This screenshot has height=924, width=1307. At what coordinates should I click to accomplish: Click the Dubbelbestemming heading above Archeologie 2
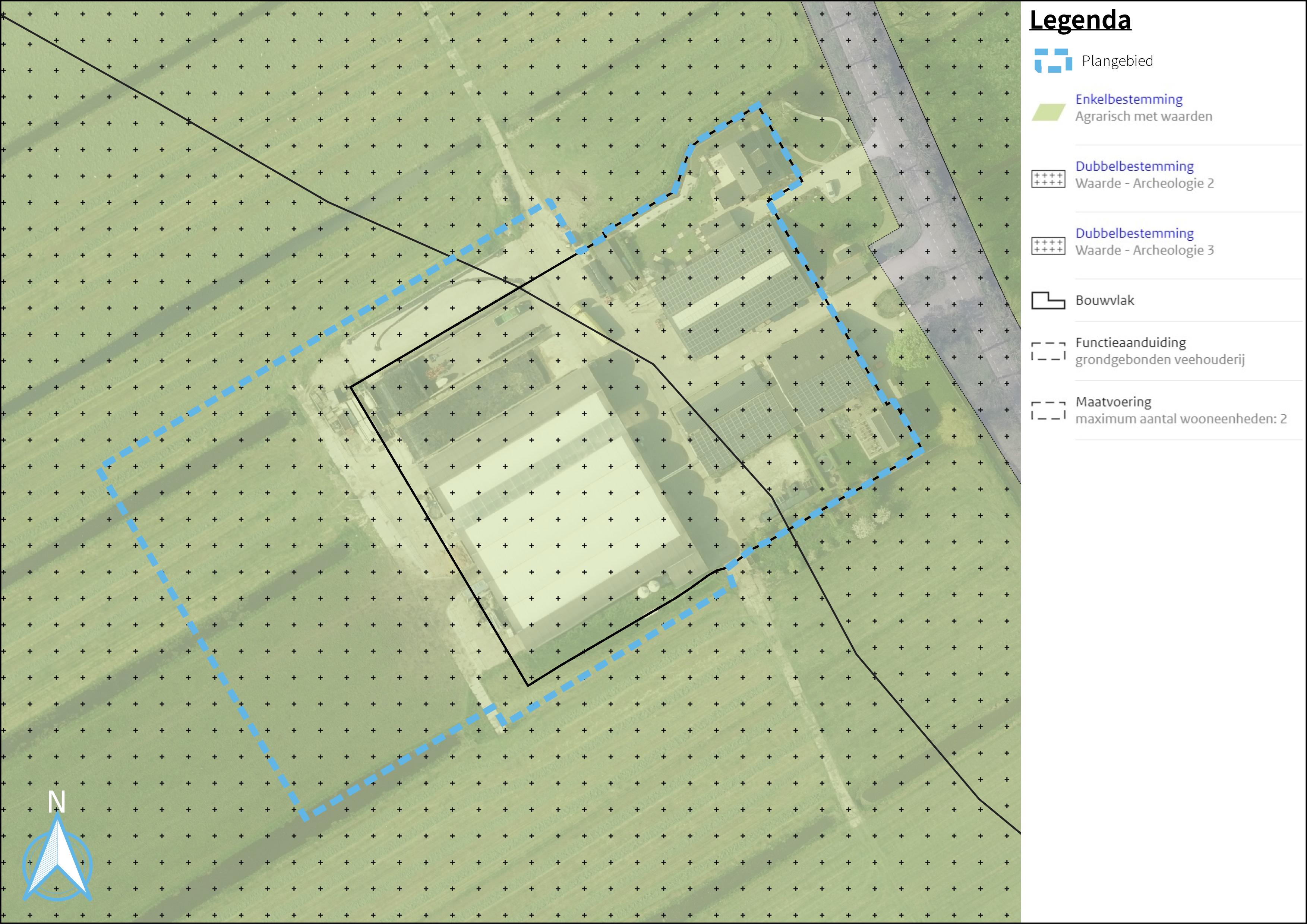1134,166
